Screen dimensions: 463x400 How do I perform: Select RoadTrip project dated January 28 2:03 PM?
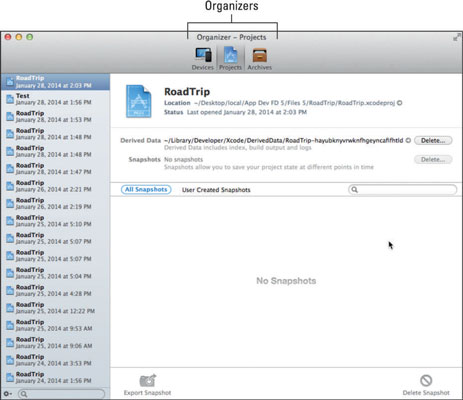pos(55,82)
